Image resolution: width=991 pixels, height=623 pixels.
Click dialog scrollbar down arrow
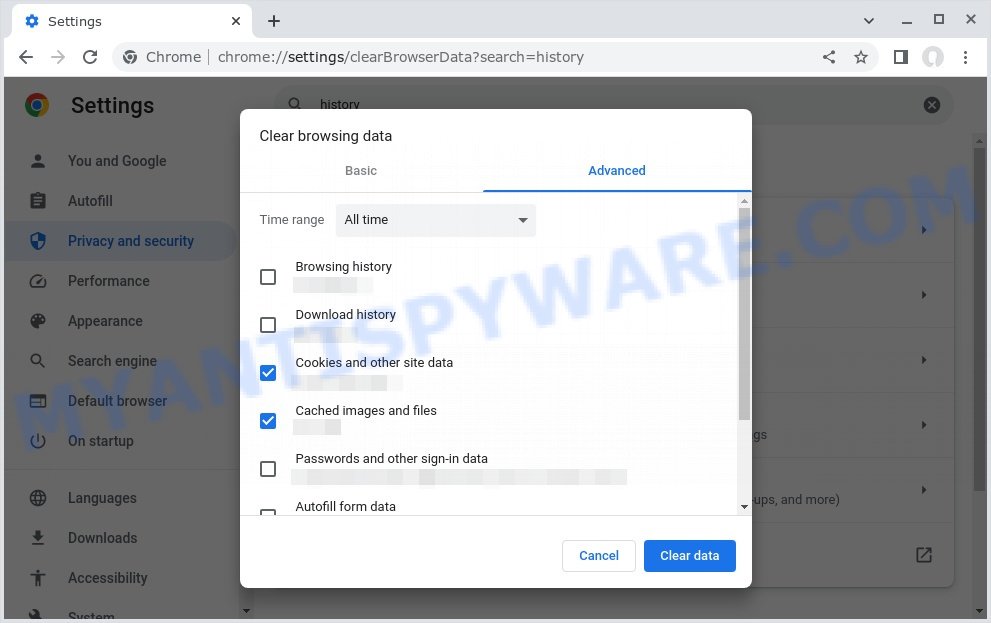click(745, 507)
